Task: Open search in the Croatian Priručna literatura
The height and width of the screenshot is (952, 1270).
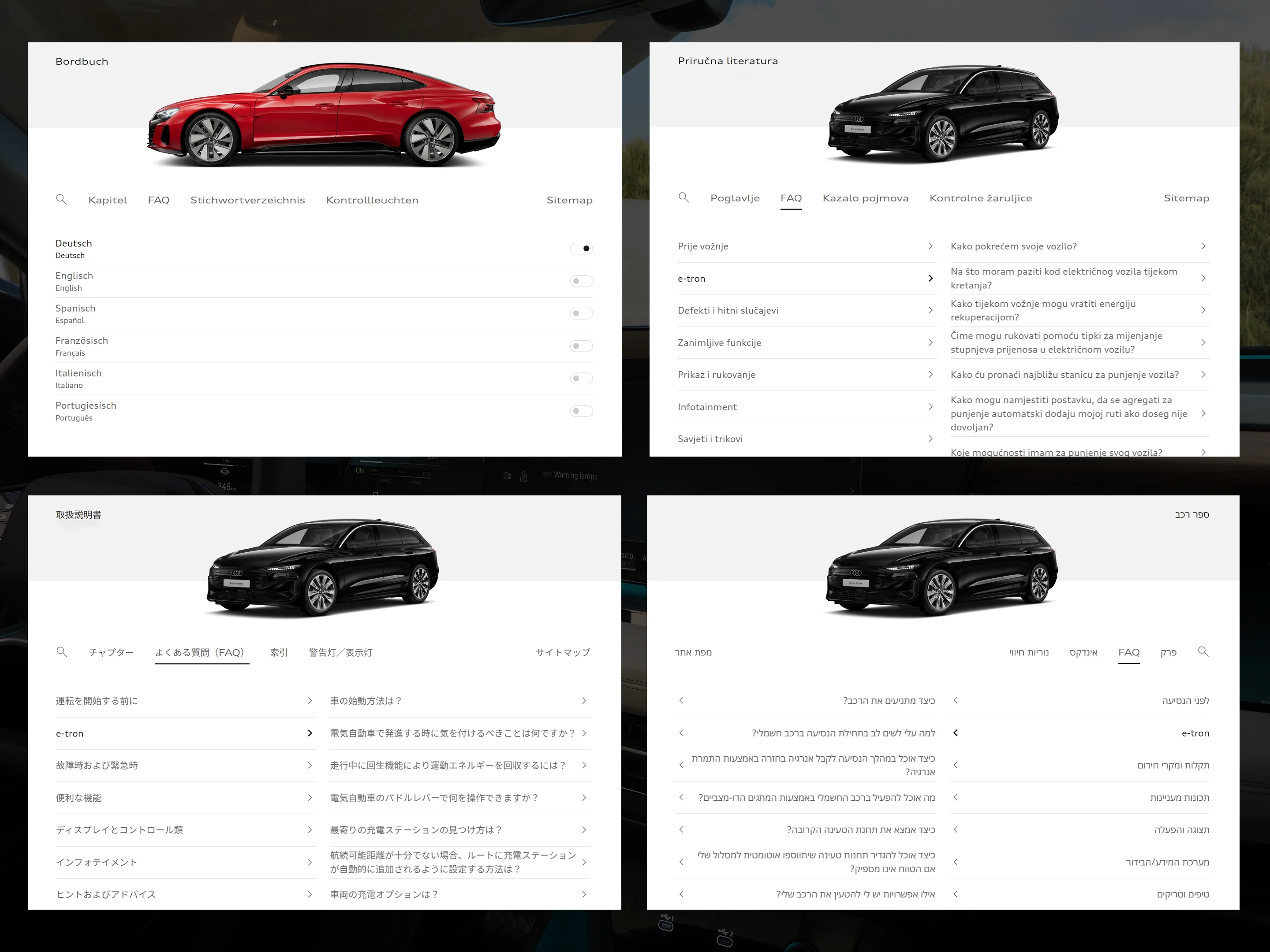Action: (684, 198)
